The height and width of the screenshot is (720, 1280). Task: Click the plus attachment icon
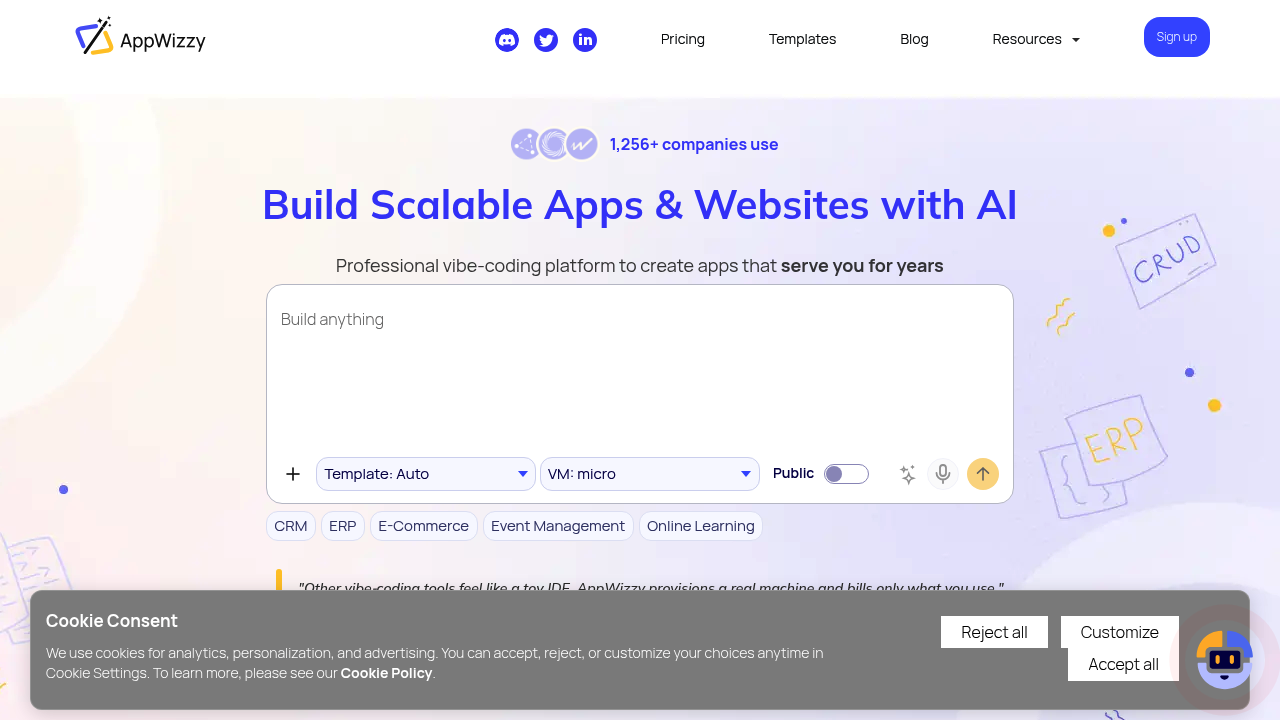(x=292, y=474)
